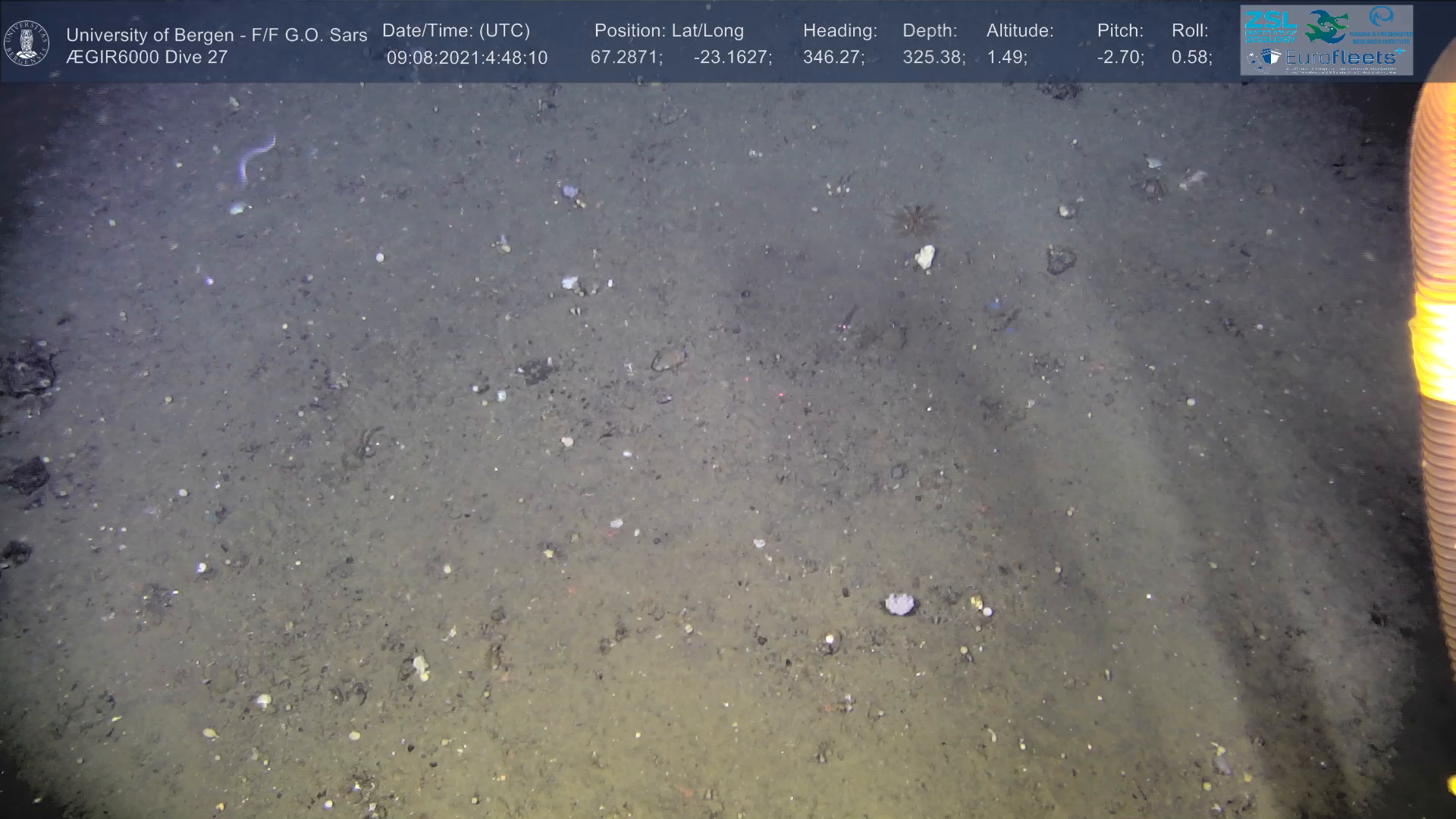The width and height of the screenshot is (1456, 819).
Task: Click the Depth reading 325.38
Action: click(933, 58)
